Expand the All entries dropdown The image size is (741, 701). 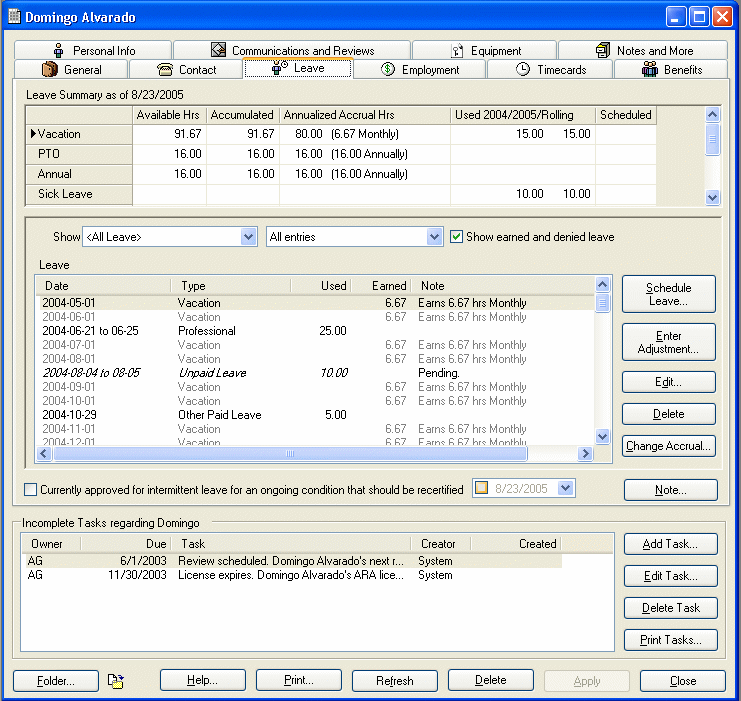click(x=434, y=237)
